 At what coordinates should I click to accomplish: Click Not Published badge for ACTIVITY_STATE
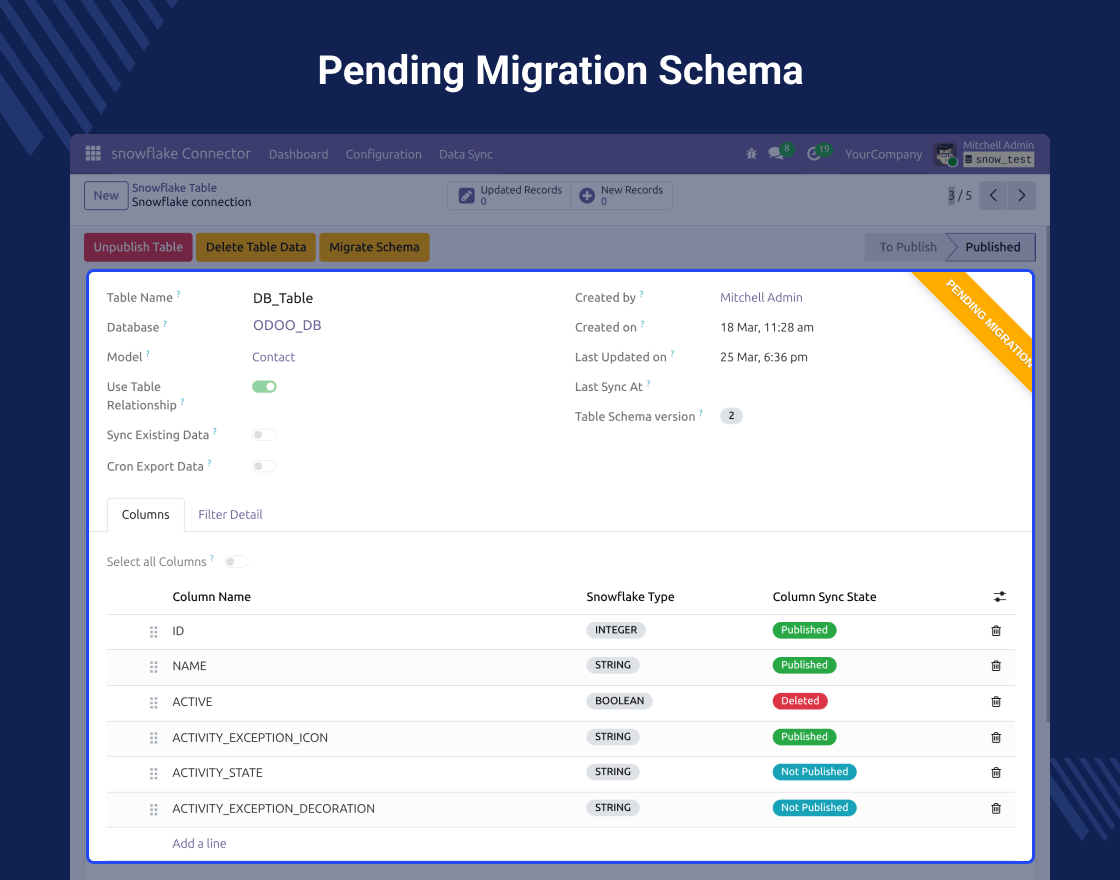coord(814,772)
